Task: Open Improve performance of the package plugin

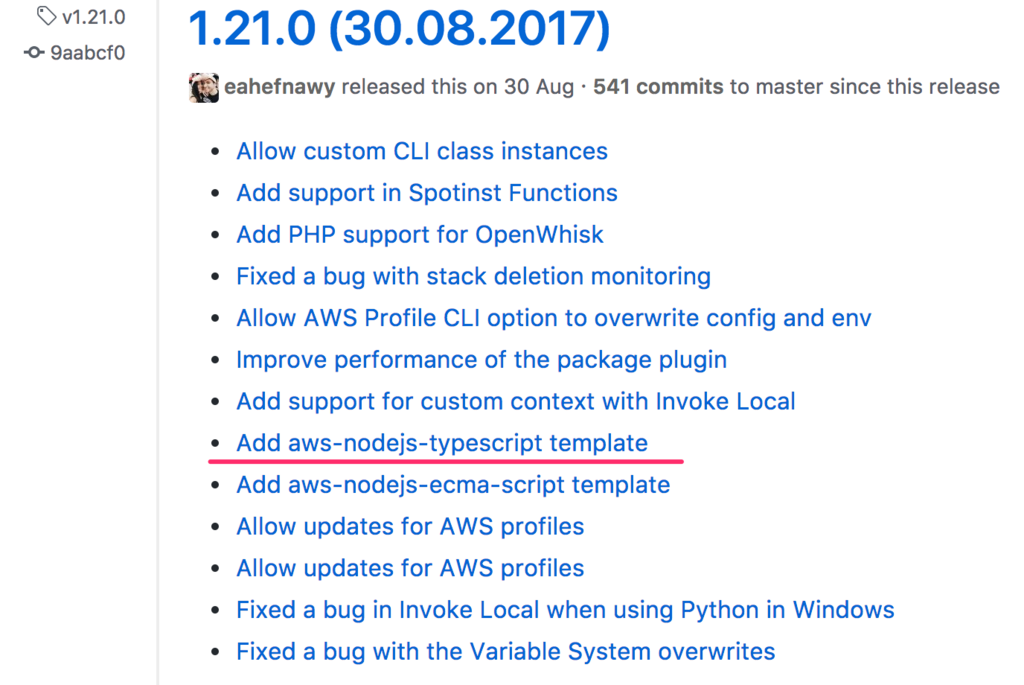Action: tap(481, 359)
